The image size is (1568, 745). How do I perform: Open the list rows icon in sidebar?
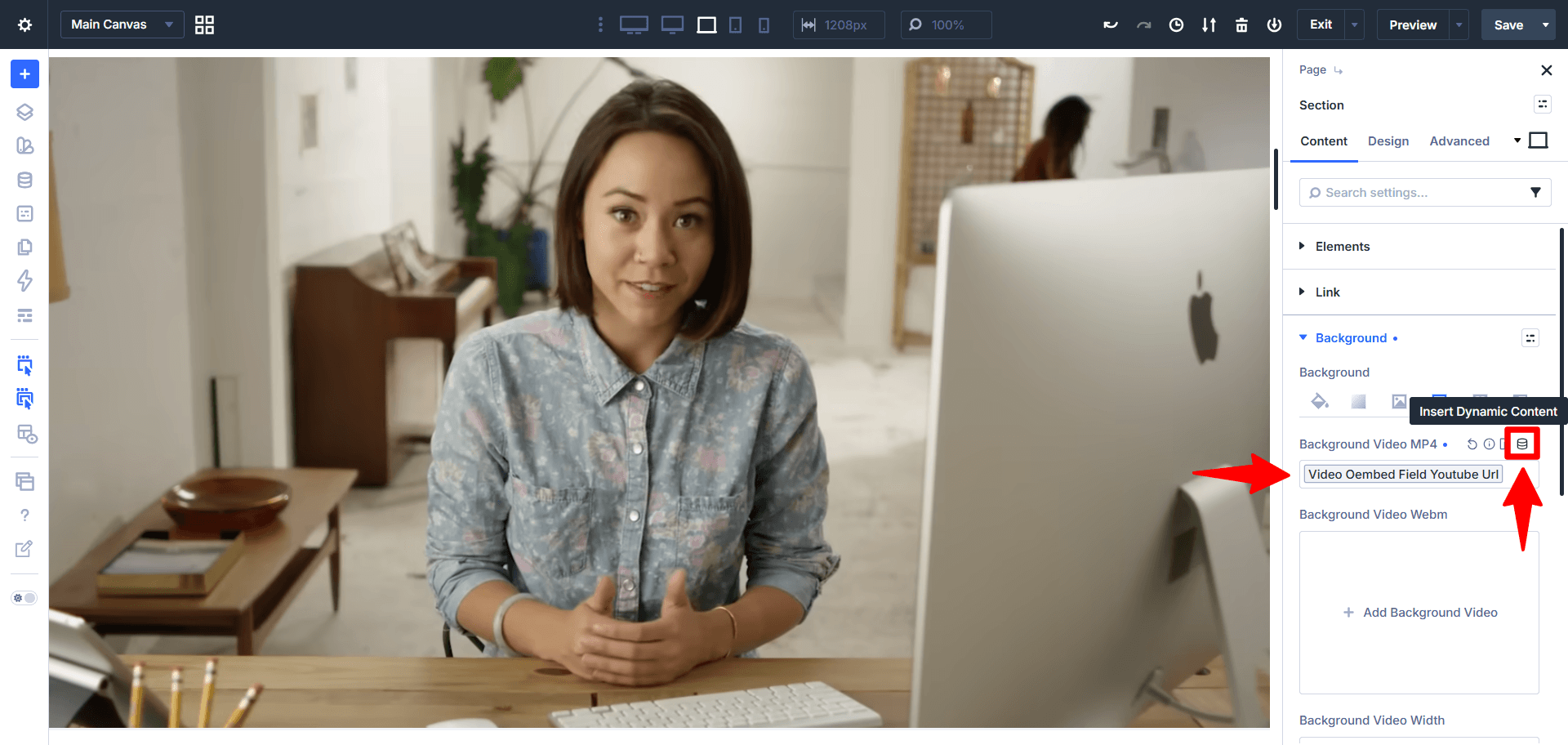click(x=24, y=315)
